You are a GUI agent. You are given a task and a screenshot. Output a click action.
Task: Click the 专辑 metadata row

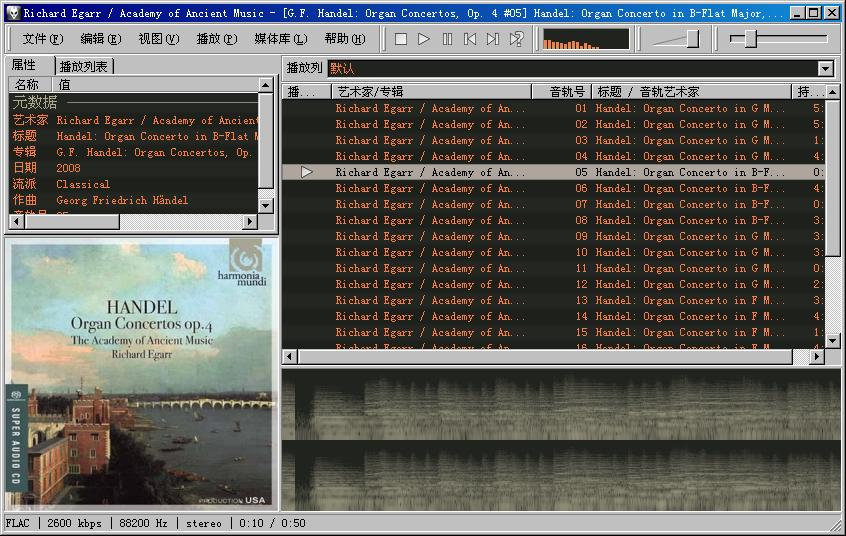134,152
